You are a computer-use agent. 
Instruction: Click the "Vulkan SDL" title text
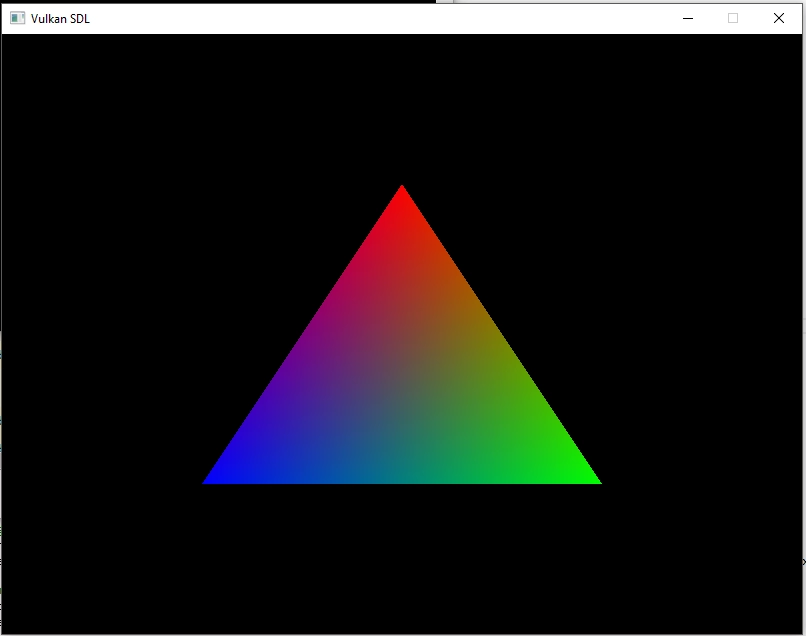coord(60,18)
